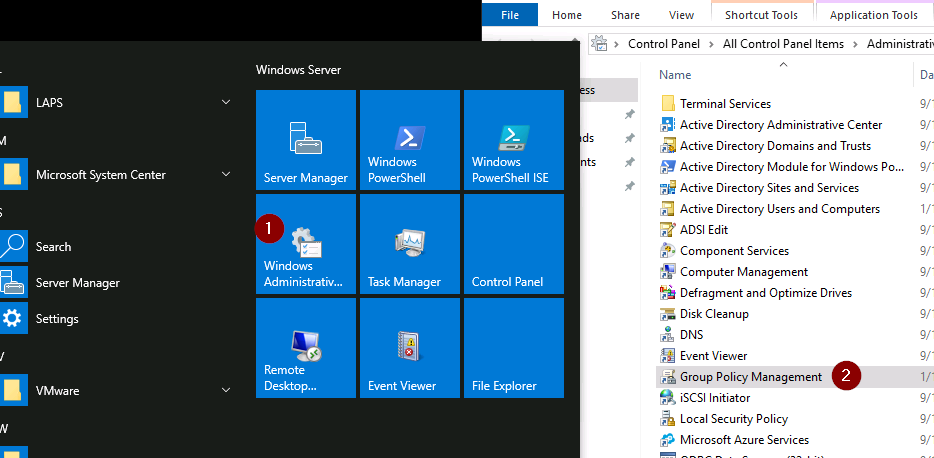Click the Microsoft Azure Services icon
The image size is (934, 458).
point(668,440)
